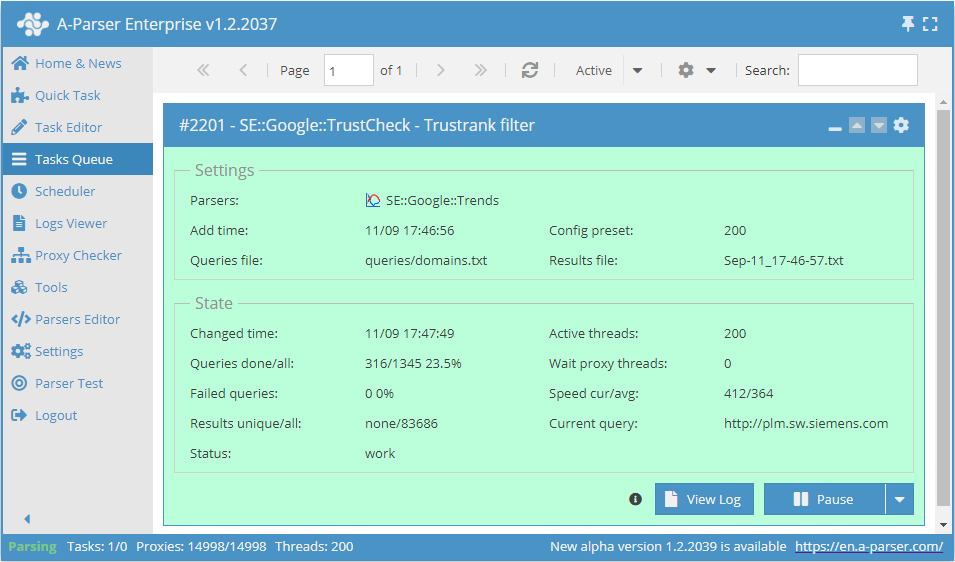The image size is (955, 562).
Task: Open the Pause button dropdown arrow
Action: point(899,499)
